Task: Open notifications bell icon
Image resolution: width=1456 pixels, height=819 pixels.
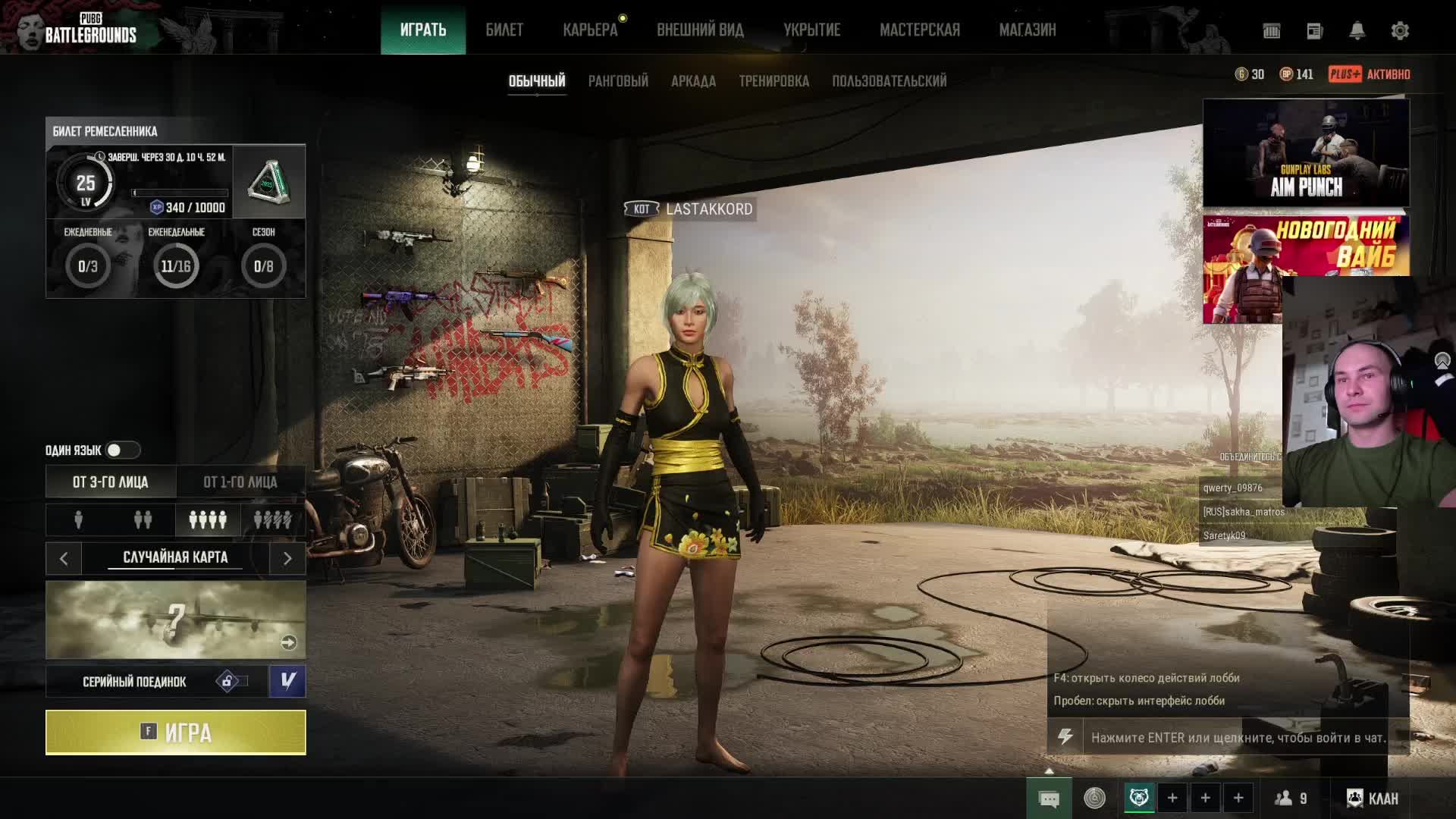Action: (x=1357, y=30)
